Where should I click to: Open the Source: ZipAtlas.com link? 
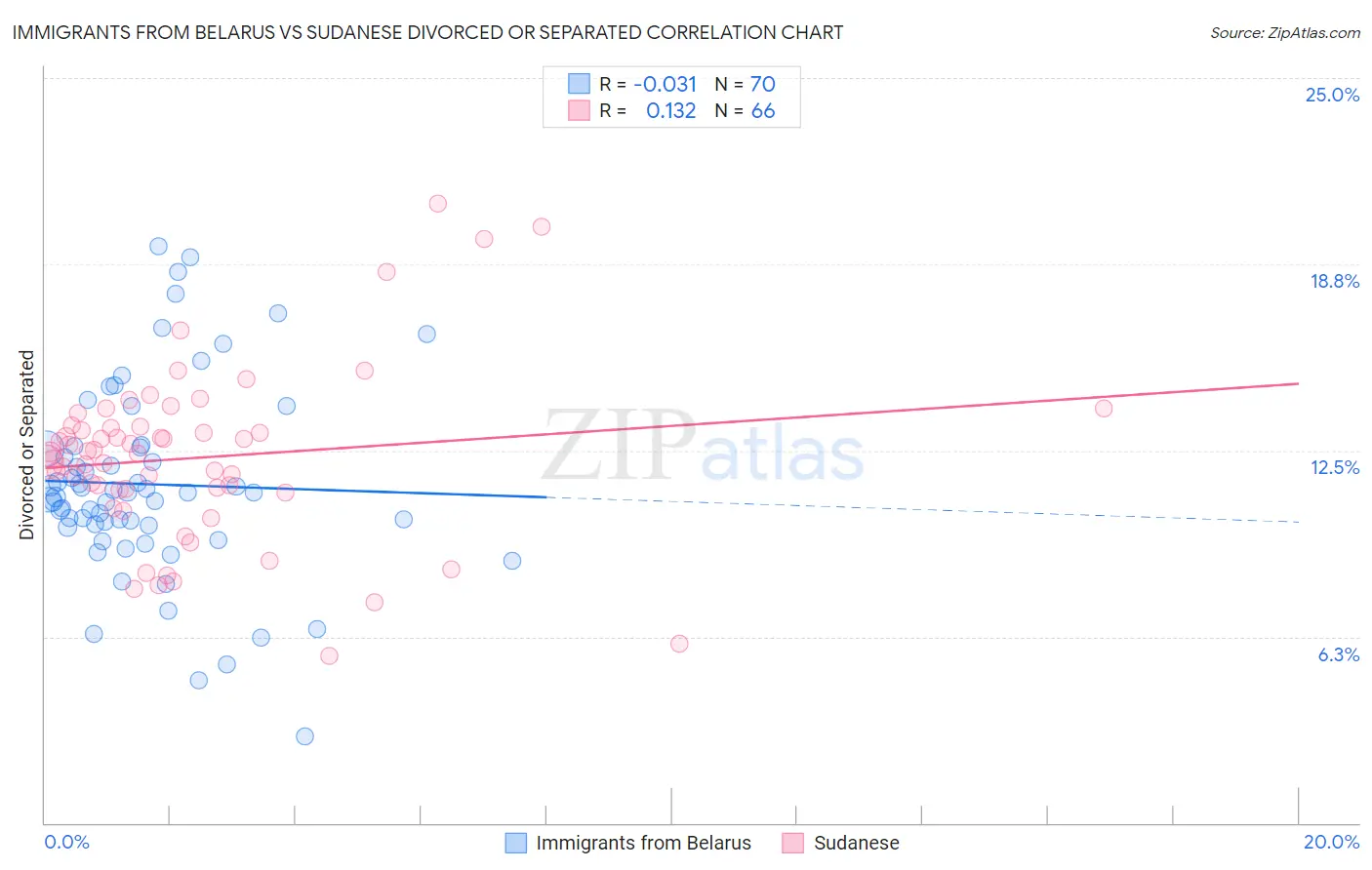coord(1285,32)
